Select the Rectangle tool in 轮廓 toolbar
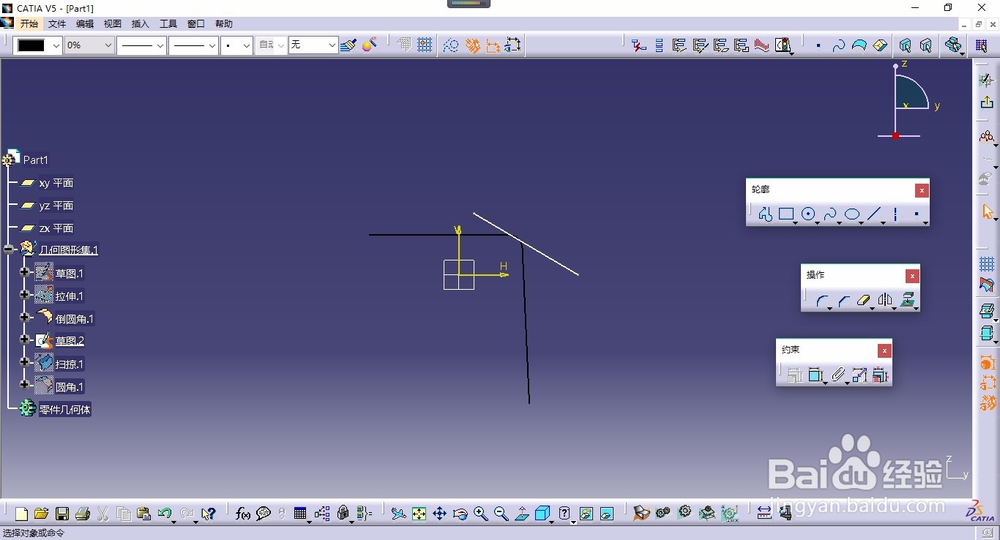 [786, 214]
